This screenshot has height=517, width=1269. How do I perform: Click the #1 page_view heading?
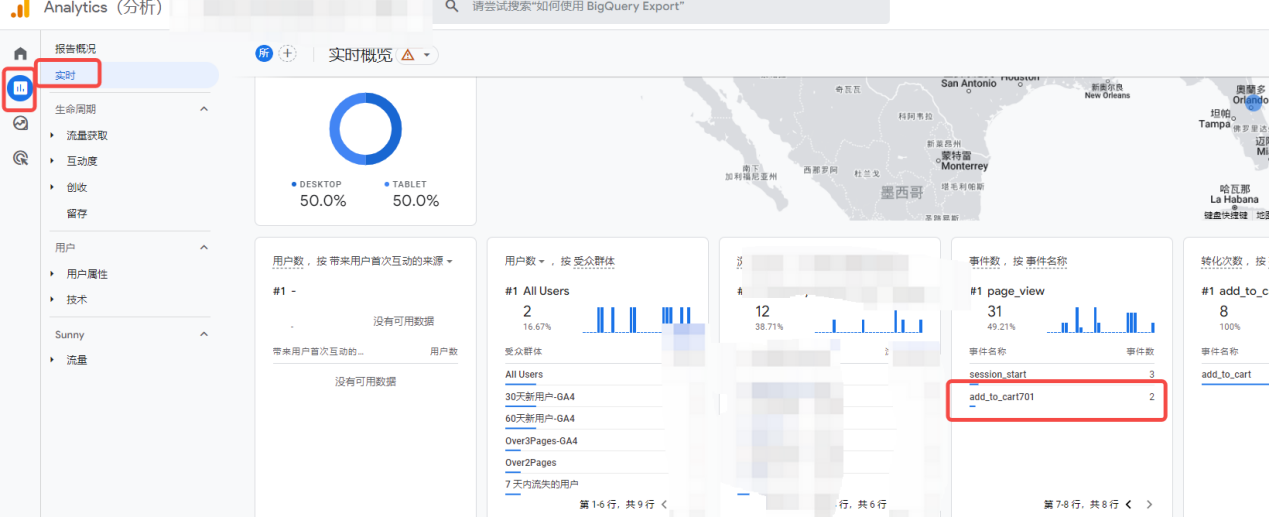pos(1006,291)
